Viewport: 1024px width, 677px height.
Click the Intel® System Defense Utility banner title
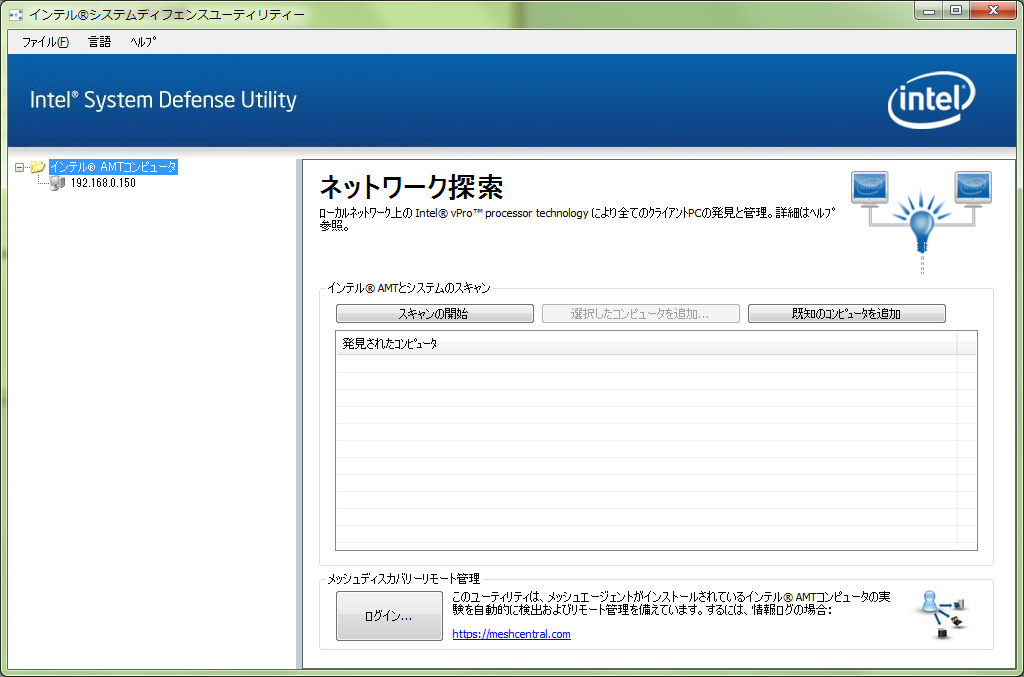[x=163, y=100]
